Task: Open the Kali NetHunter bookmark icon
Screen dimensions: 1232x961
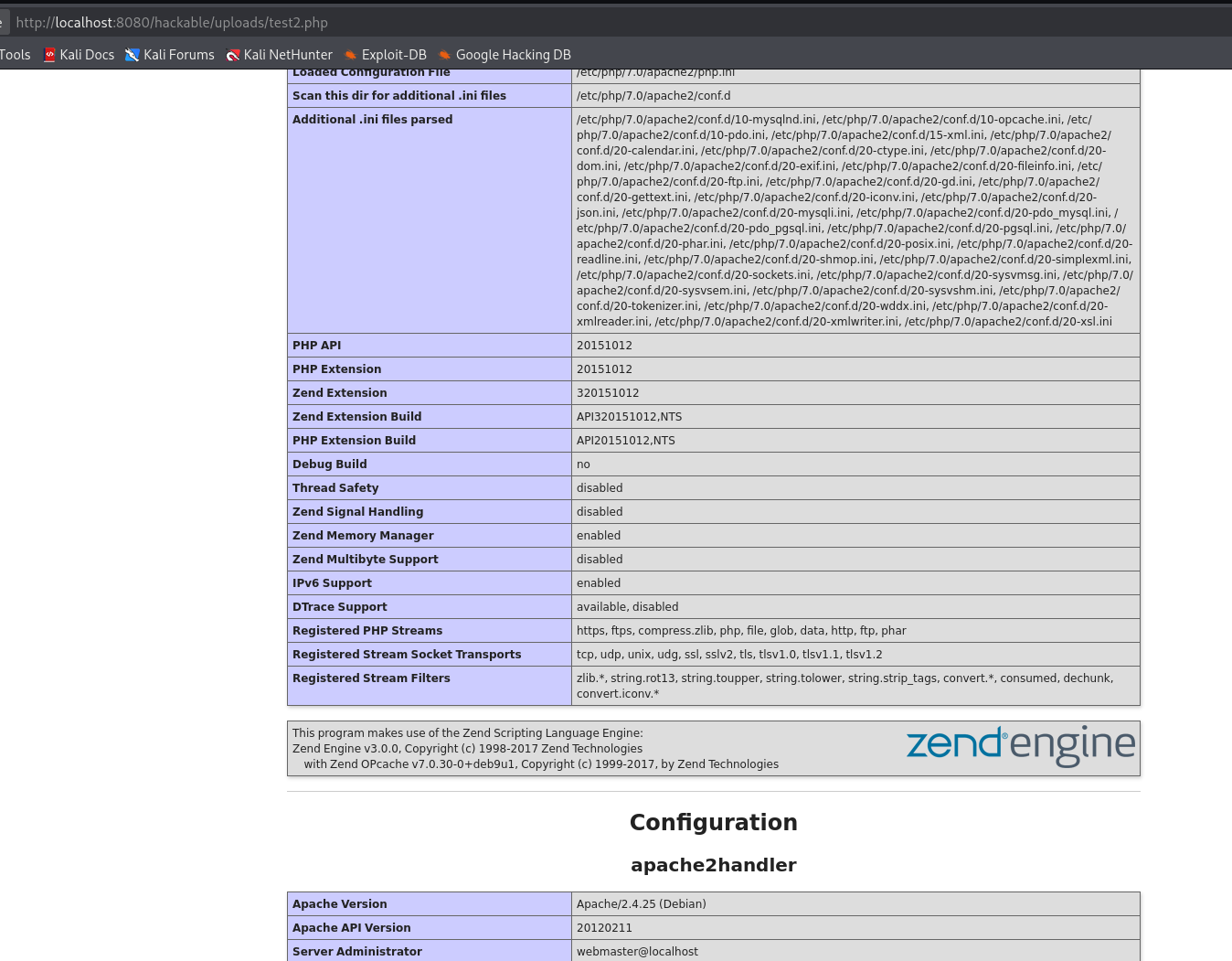Action: (x=233, y=55)
